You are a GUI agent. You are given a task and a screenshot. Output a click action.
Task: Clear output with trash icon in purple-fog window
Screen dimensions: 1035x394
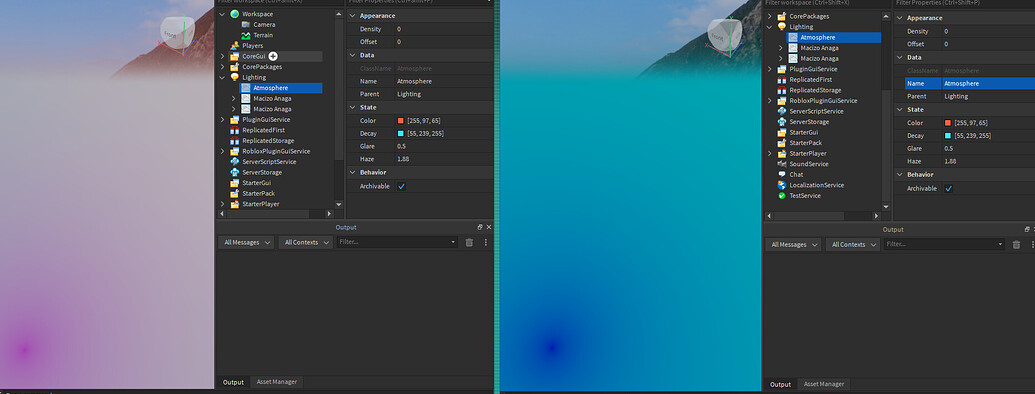coord(469,242)
